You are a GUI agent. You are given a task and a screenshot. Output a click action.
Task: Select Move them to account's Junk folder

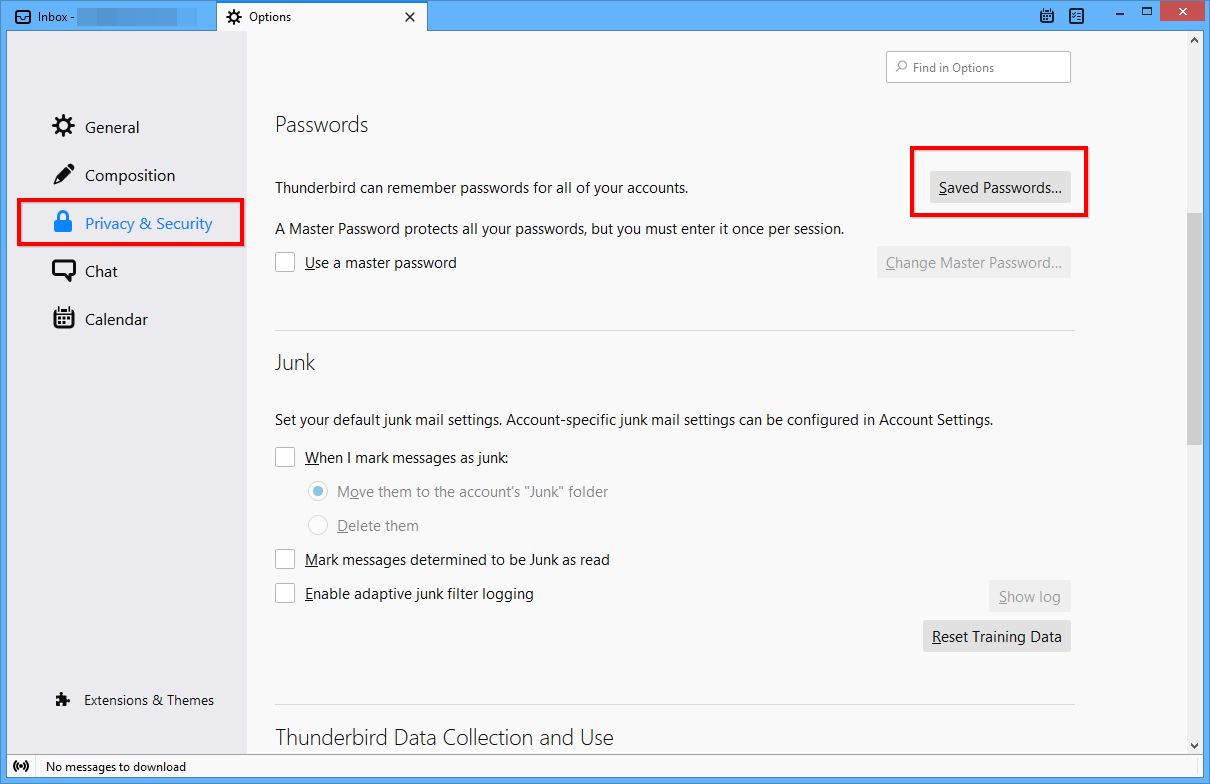coord(318,491)
